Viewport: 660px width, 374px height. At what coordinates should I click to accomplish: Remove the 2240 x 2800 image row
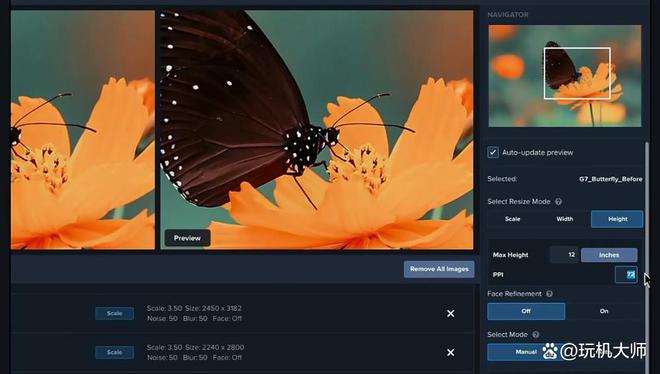pyautogui.click(x=450, y=352)
